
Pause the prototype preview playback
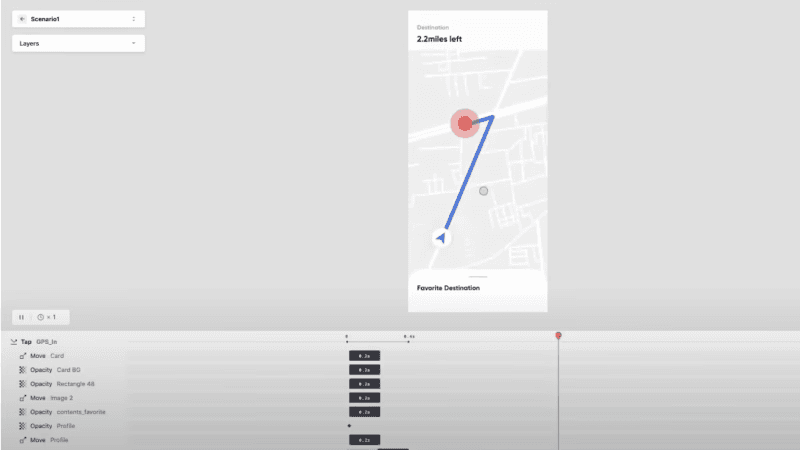click(x=21, y=317)
